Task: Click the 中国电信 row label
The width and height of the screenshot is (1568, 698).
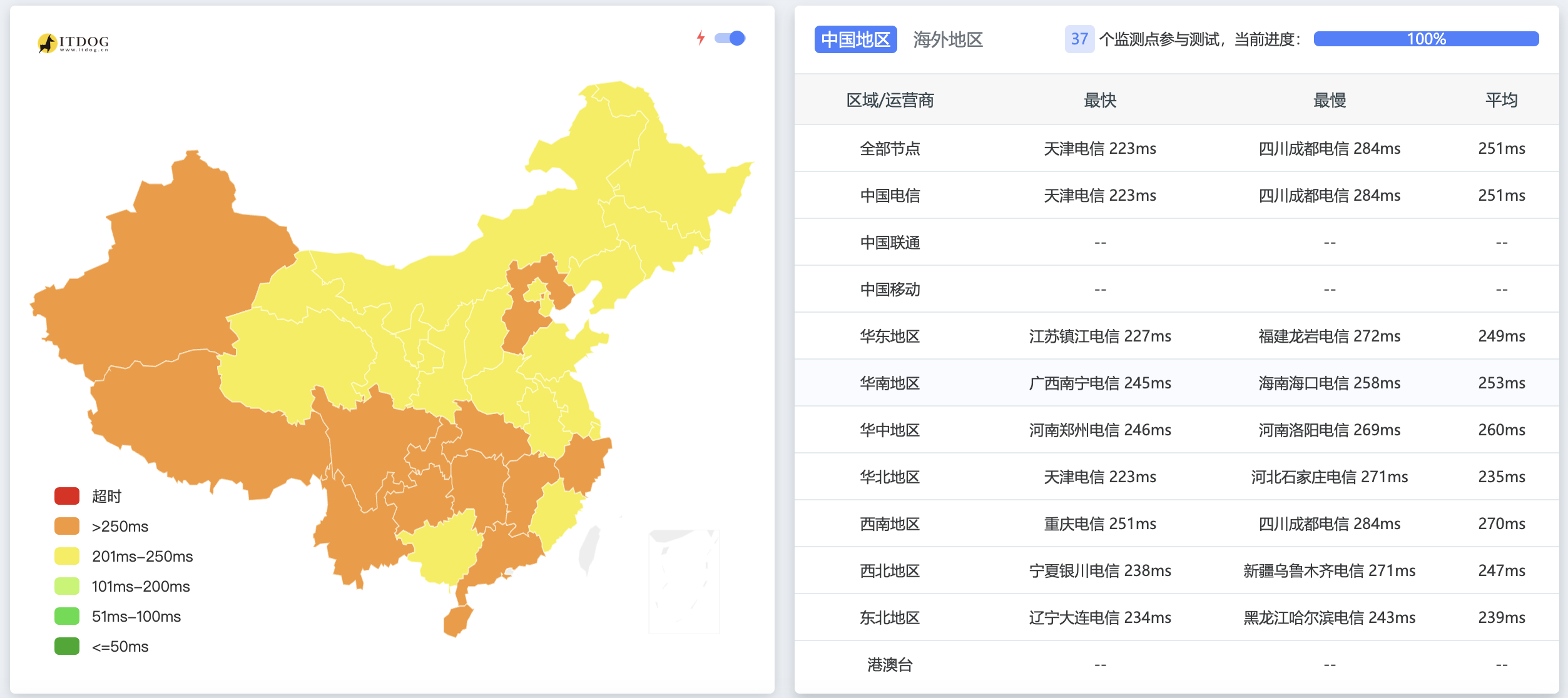Action: coord(890,195)
